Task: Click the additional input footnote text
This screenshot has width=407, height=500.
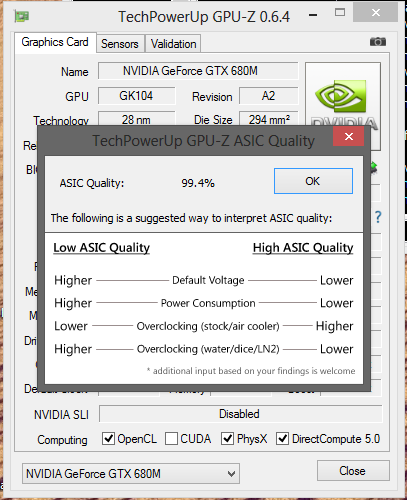Action: click(251, 371)
